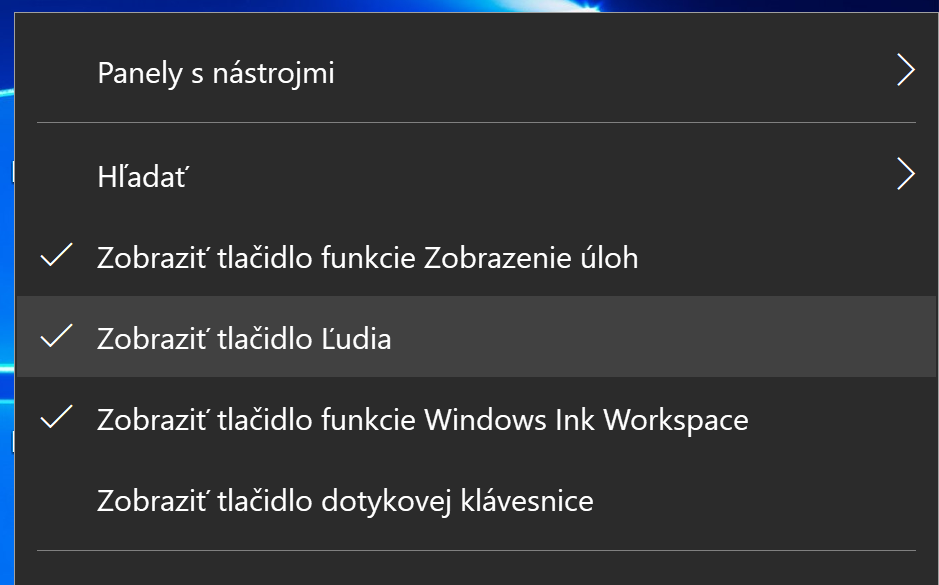Image resolution: width=939 pixels, height=585 pixels.
Task: Click the word Hľadať in the menu
Action: point(143,176)
